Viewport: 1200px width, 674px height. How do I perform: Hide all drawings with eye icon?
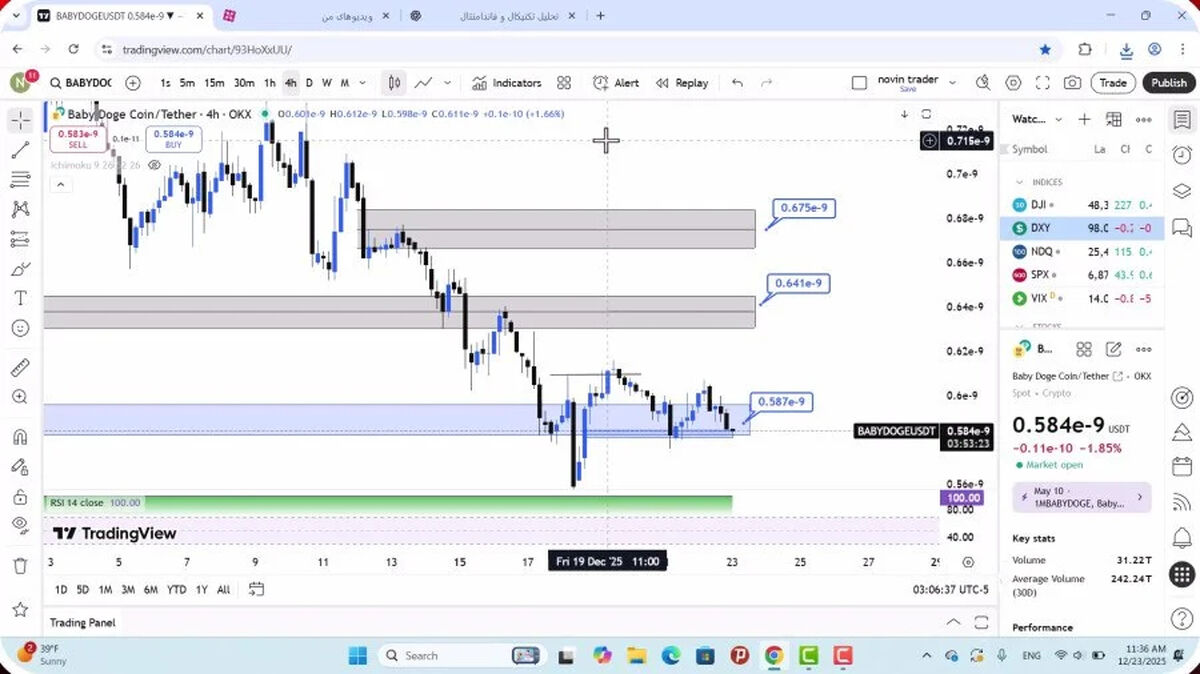[20, 525]
